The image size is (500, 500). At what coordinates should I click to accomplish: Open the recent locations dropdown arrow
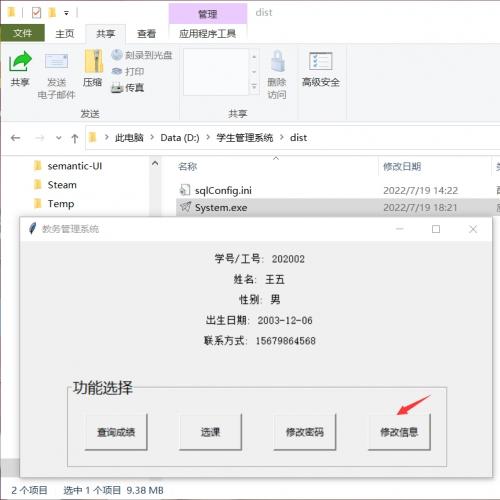(59, 138)
